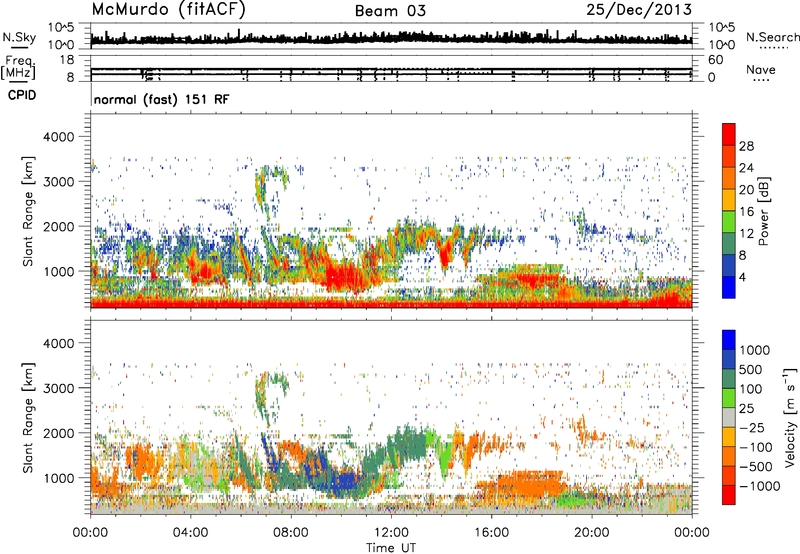The height and width of the screenshot is (554, 800).
Task: Click the light green segment of Power colorbar
Action: pyautogui.click(x=729, y=222)
